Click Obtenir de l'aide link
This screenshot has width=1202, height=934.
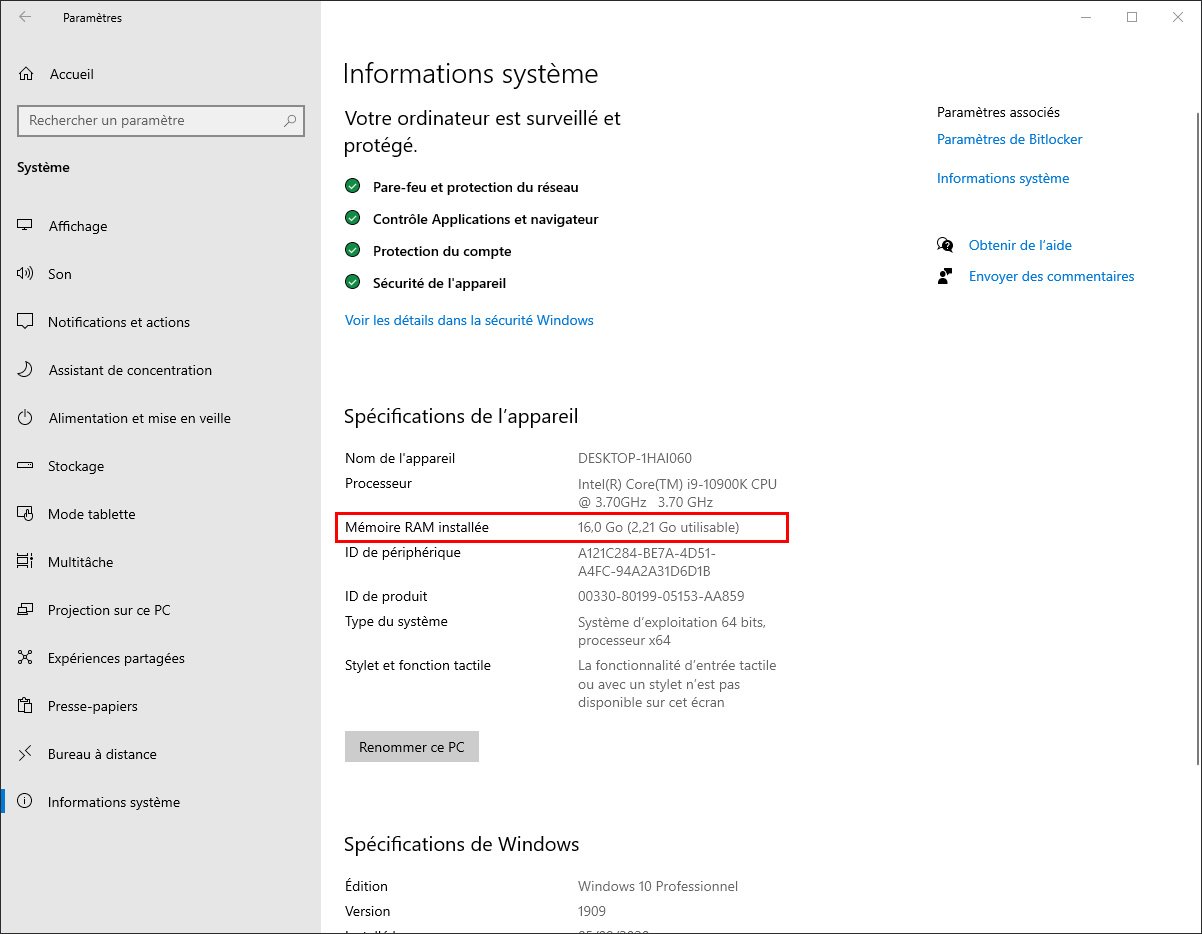coord(1020,245)
